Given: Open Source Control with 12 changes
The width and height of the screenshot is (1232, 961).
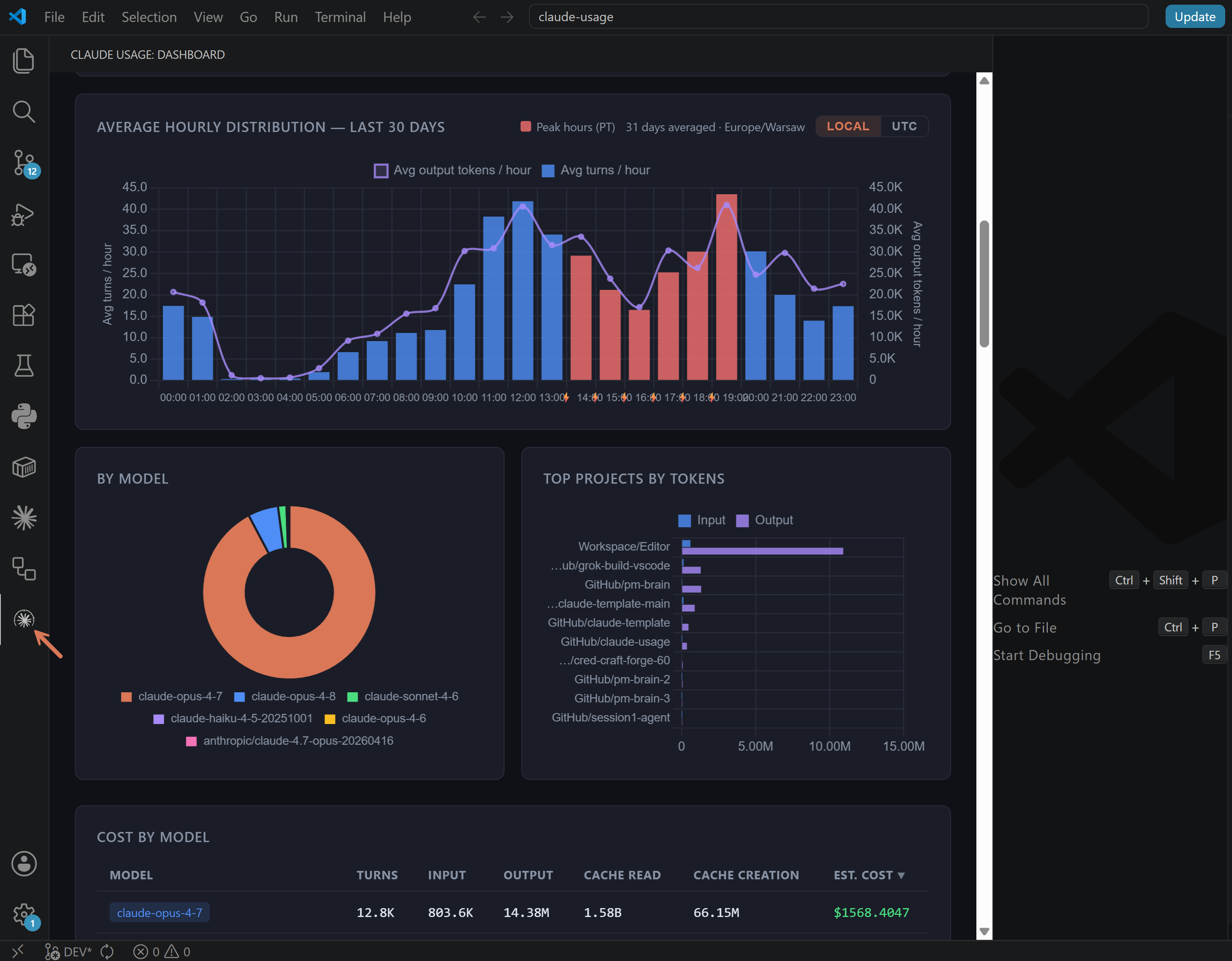Looking at the screenshot, I should click(25, 163).
